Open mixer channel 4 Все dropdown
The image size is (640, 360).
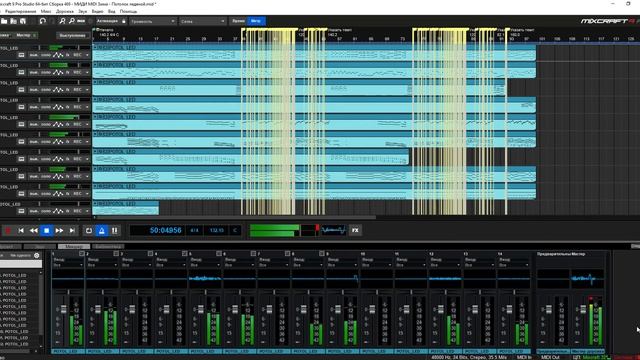click(x=171, y=265)
